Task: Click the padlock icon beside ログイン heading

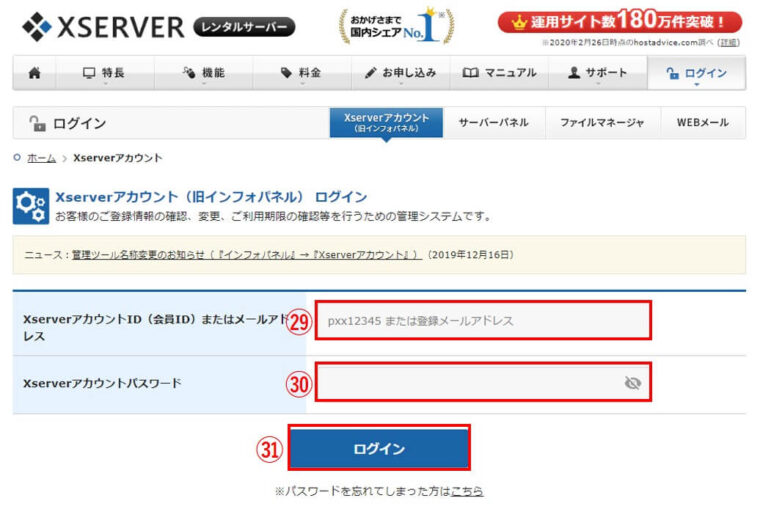Action: point(37,123)
